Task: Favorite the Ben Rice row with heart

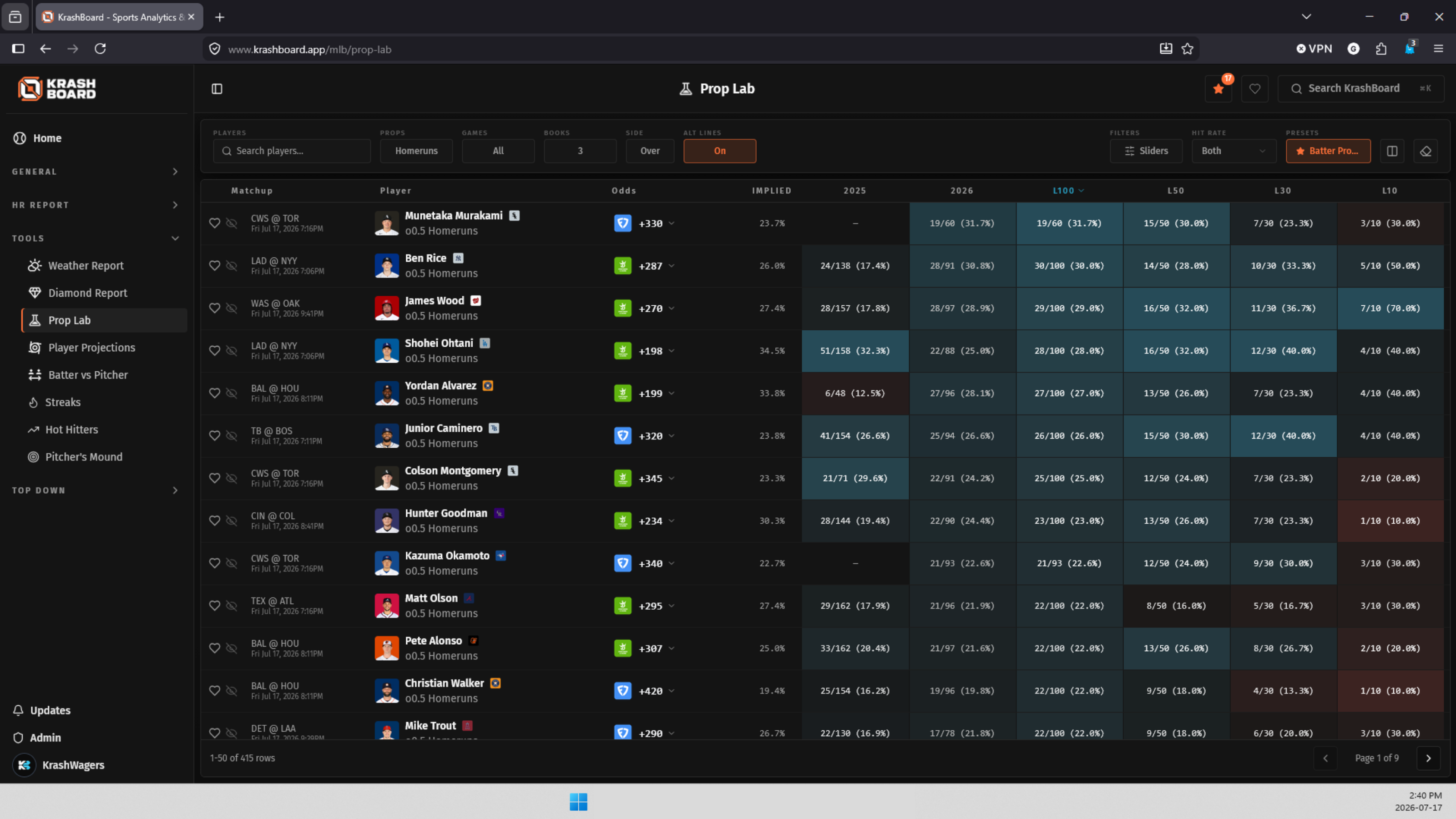Action: tap(214, 266)
